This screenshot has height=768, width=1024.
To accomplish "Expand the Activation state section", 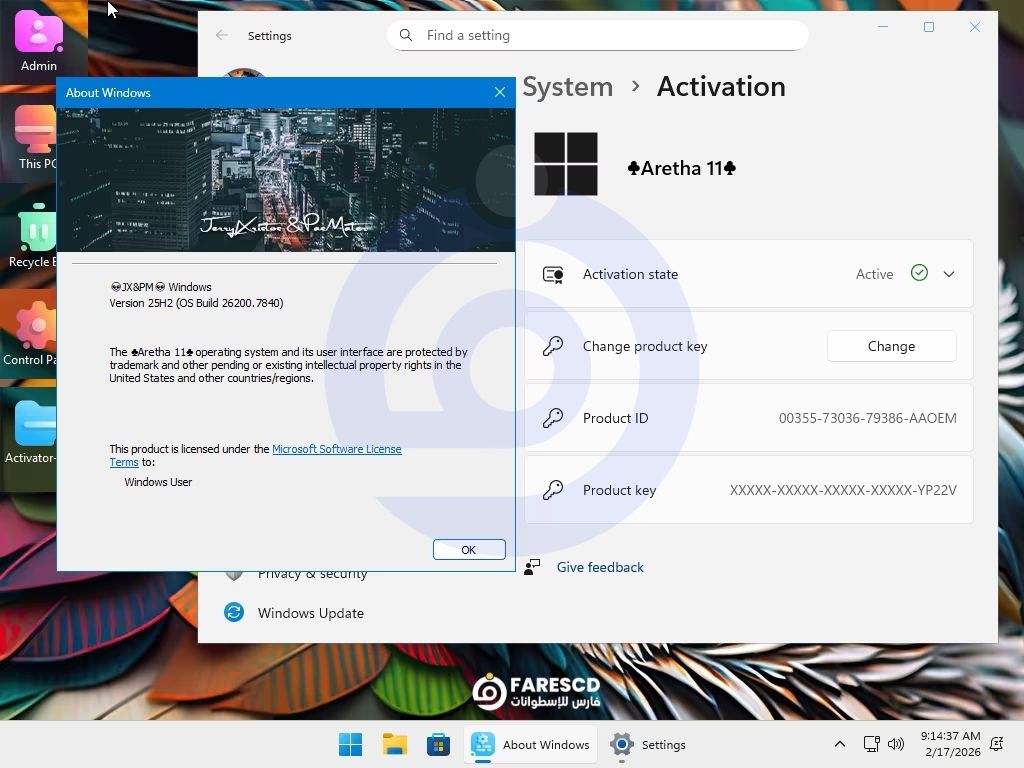I will [948, 274].
